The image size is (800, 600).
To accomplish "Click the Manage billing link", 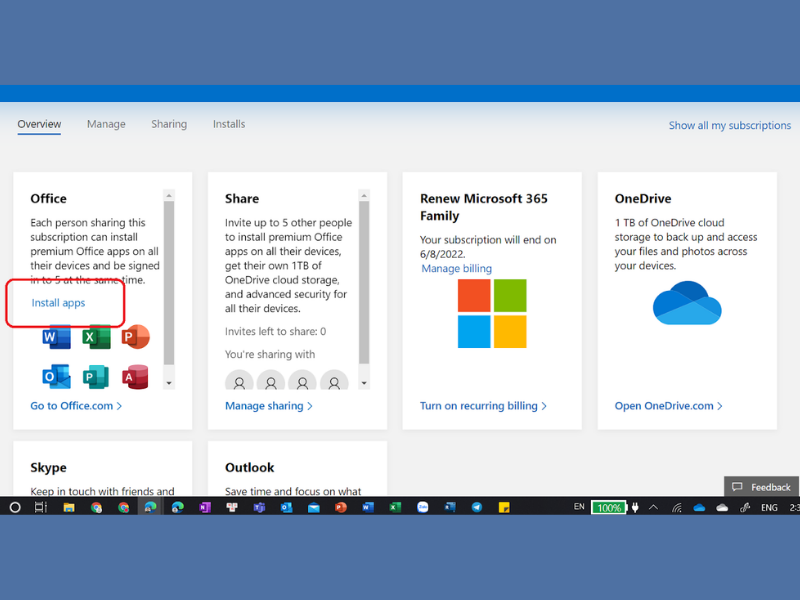I will [x=457, y=268].
